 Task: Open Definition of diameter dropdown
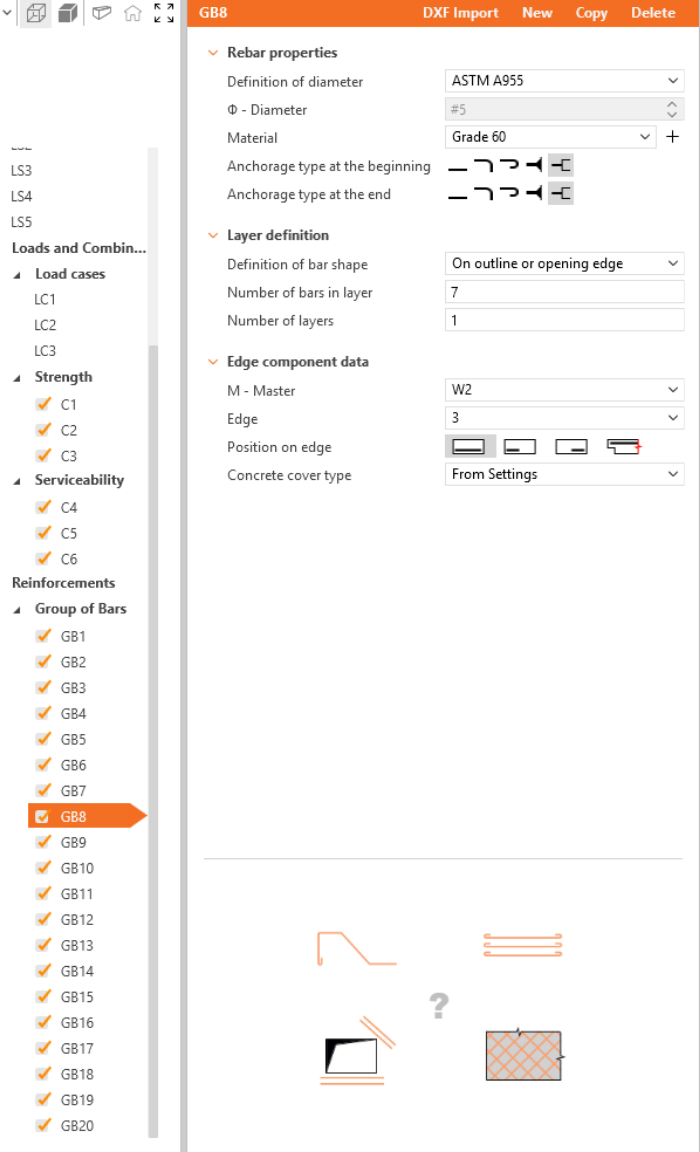(564, 81)
